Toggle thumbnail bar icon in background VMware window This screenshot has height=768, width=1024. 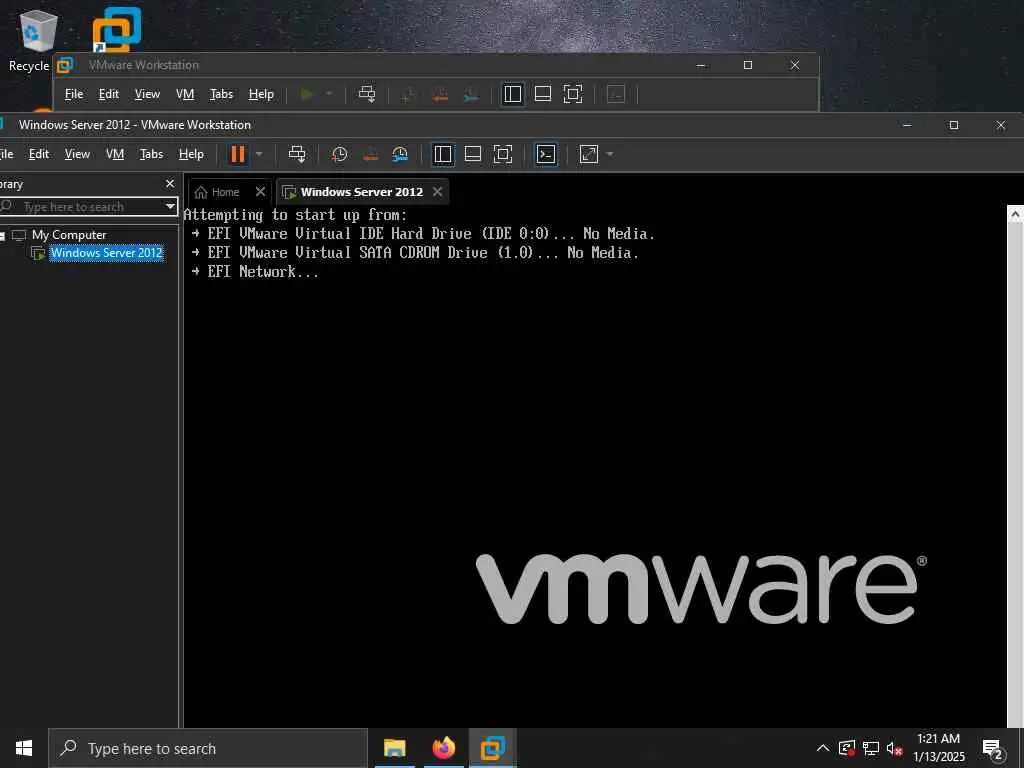point(543,94)
